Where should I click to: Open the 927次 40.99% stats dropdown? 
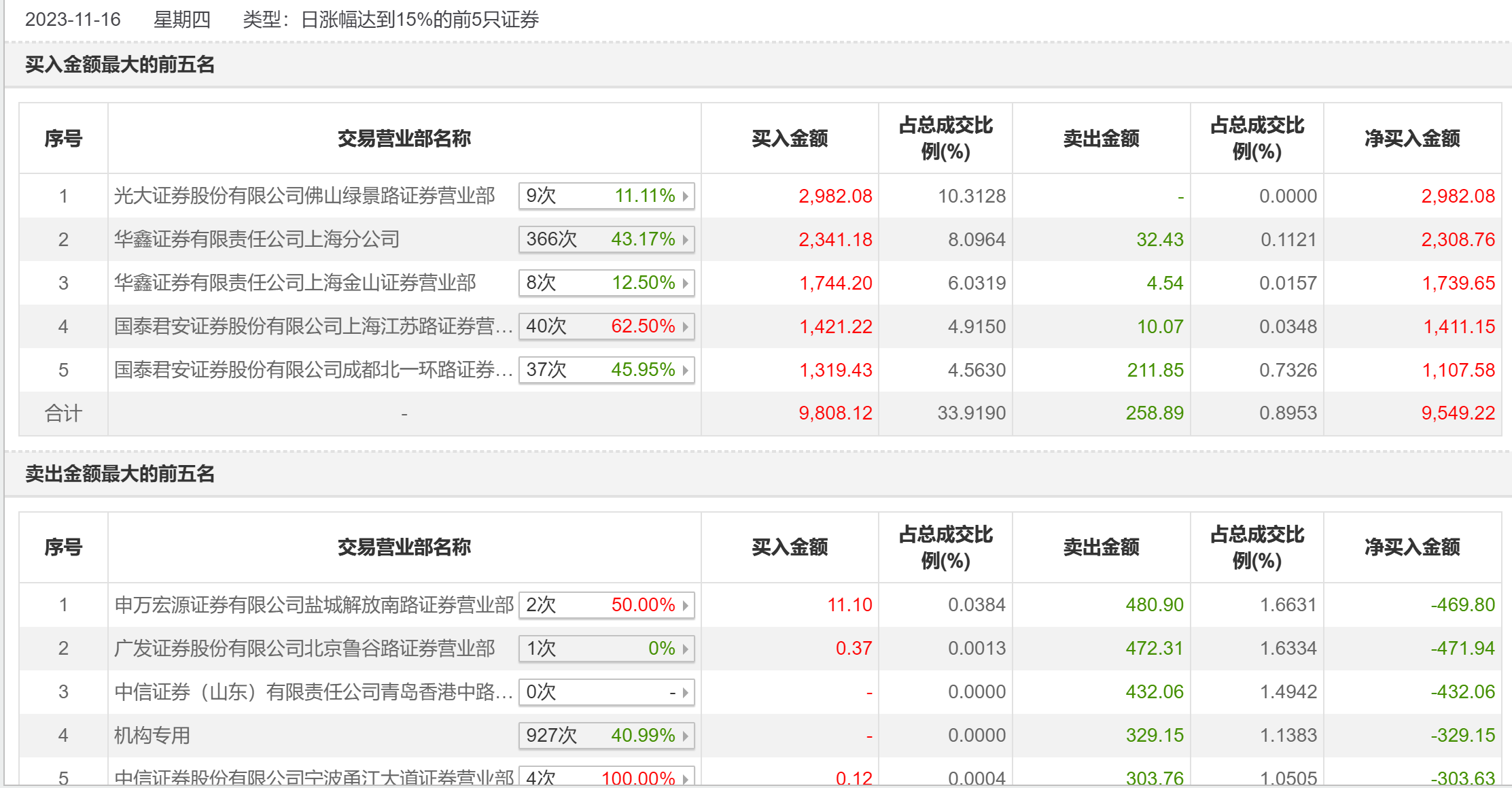[x=685, y=736]
